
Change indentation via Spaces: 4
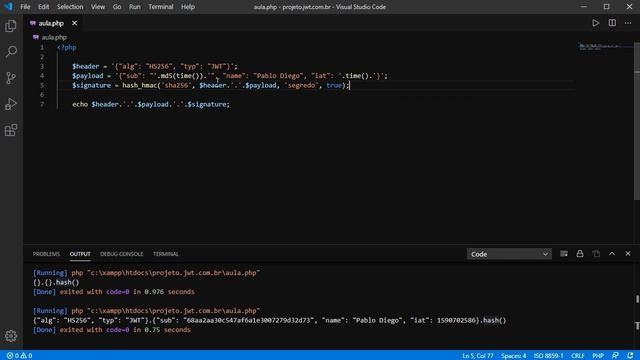point(513,356)
